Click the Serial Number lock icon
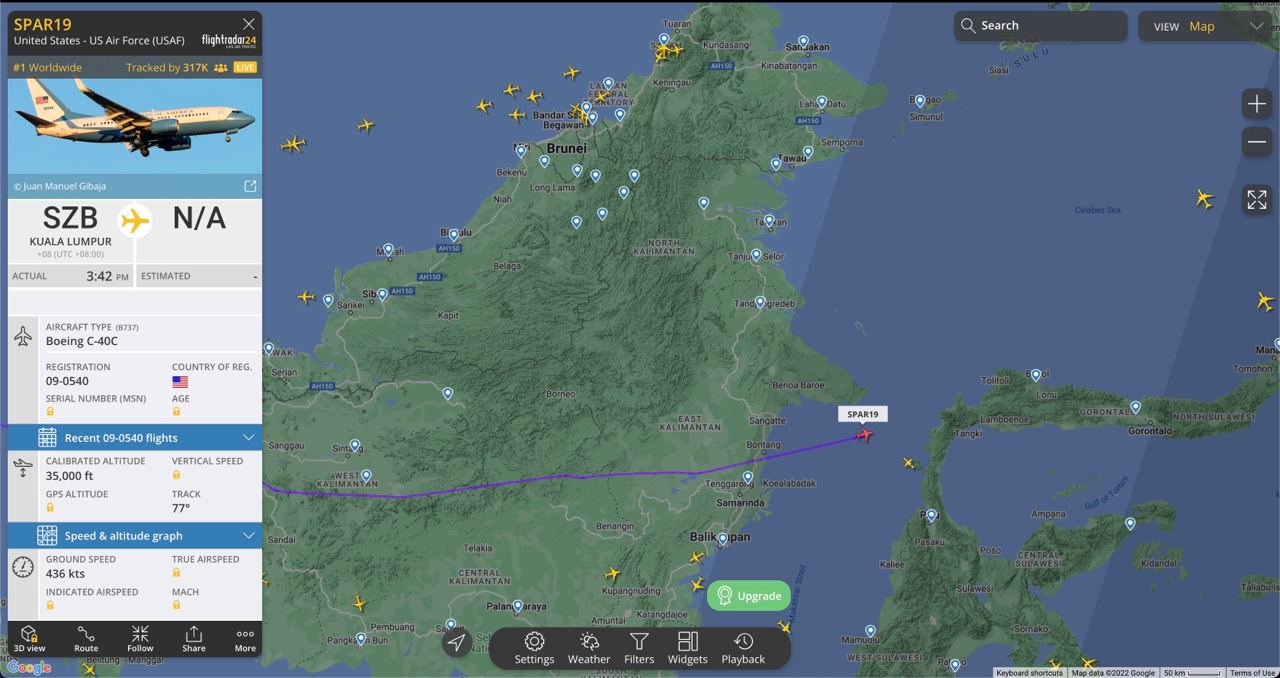1280x678 pixels. coord(50,411)
